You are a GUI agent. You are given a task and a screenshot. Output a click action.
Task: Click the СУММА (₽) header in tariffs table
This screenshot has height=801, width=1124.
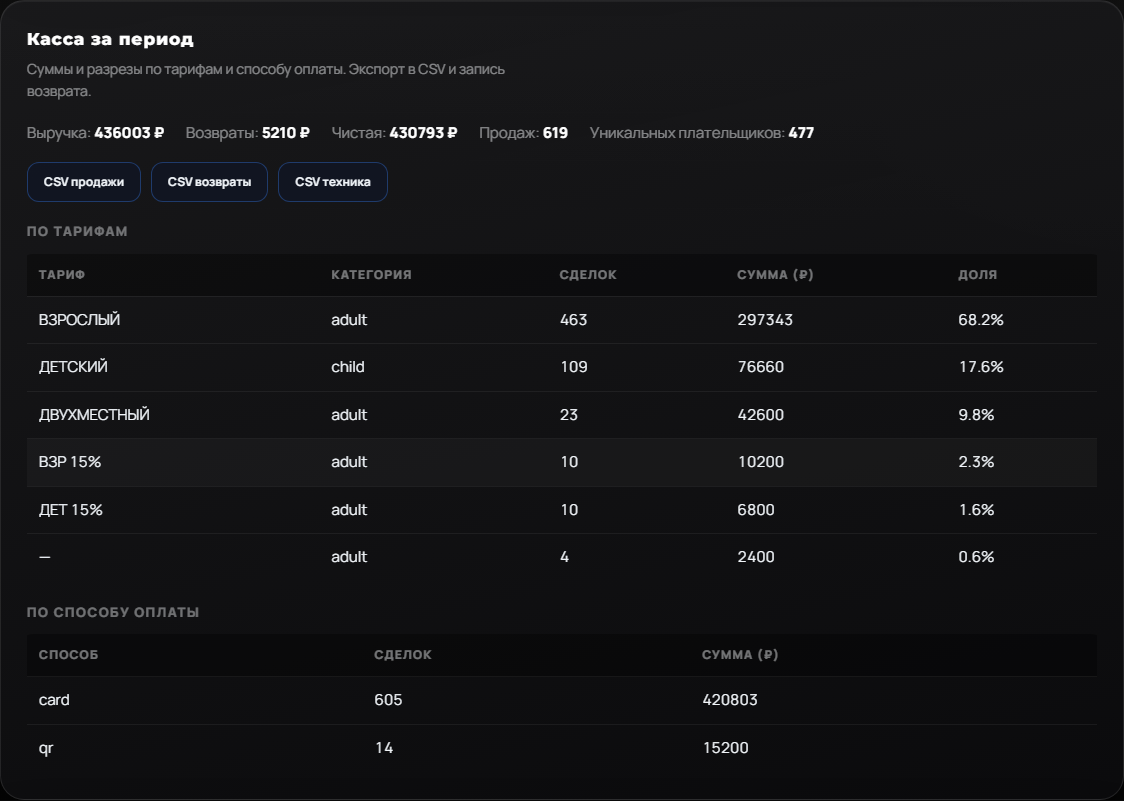tap(775, 275)
